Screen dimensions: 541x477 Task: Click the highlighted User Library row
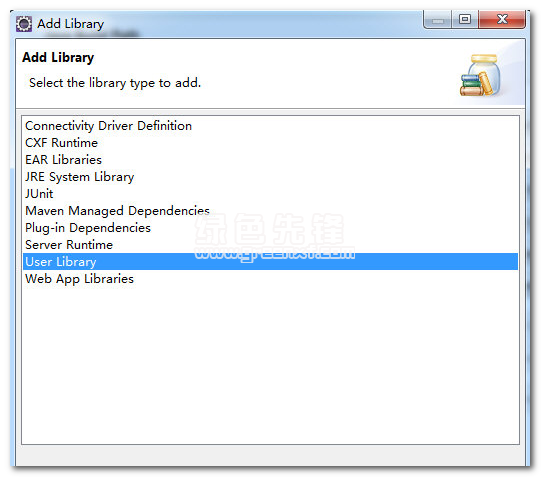[x=270, y=262]
